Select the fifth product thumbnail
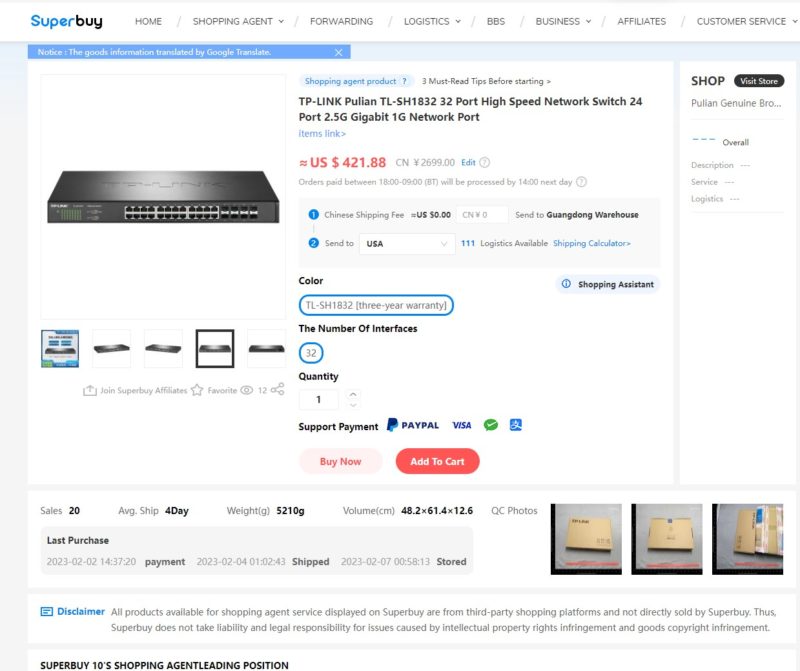800x671 pixels. [266, 349]
